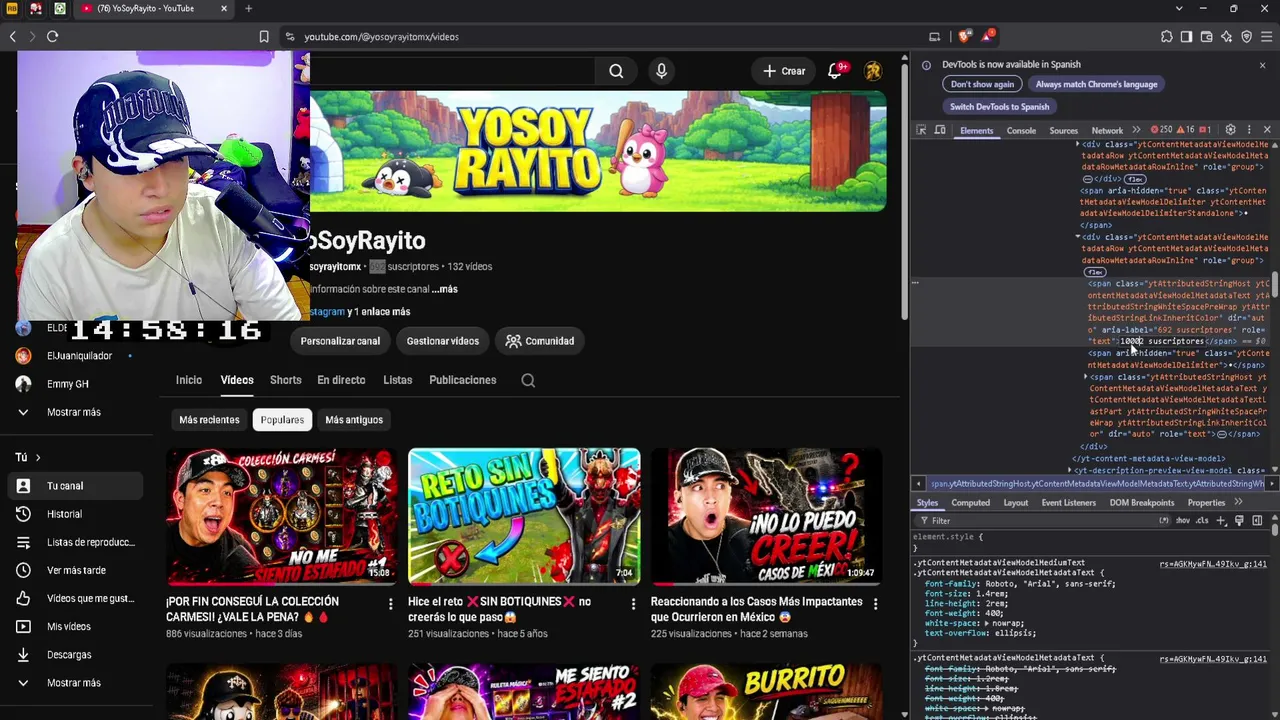Switch to En directo tab
This screenshot has width=1280, height=720.
coord(341,380)
